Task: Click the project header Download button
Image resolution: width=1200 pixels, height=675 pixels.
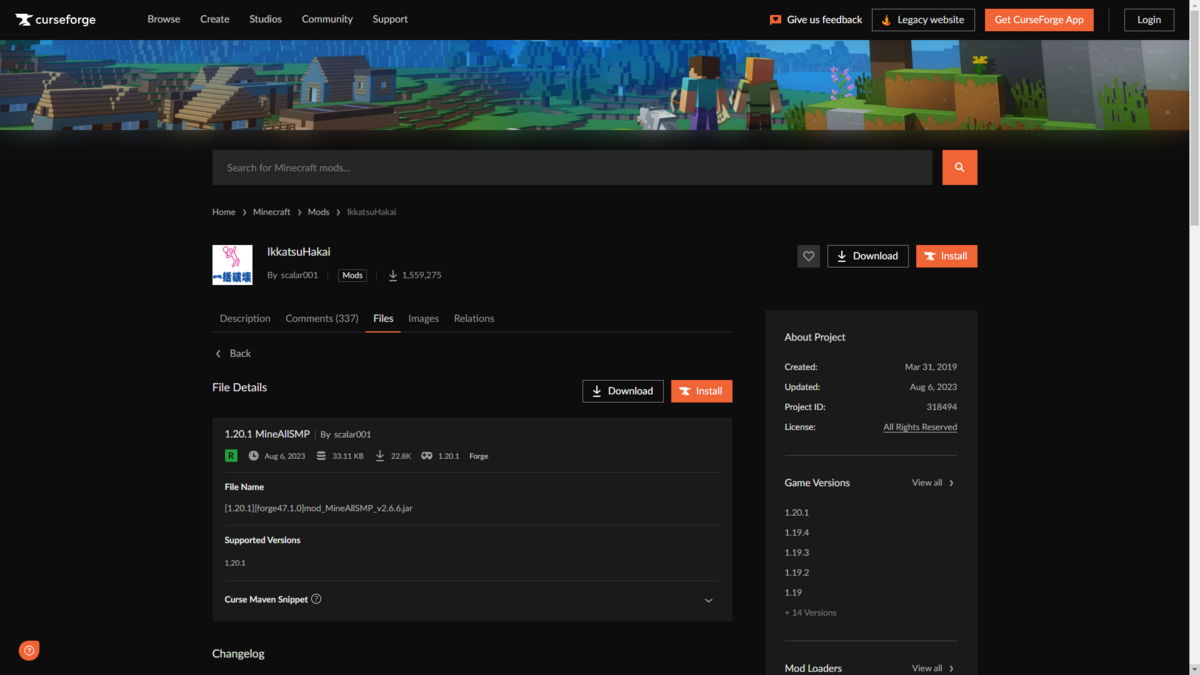Action: pos(868,256)
